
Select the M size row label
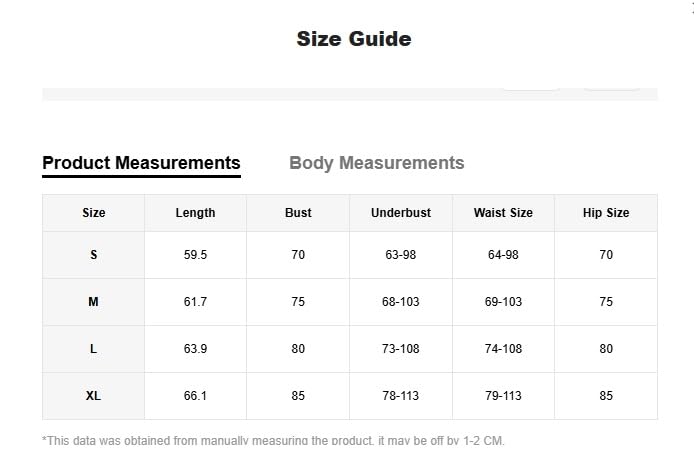tap(93, 302)
